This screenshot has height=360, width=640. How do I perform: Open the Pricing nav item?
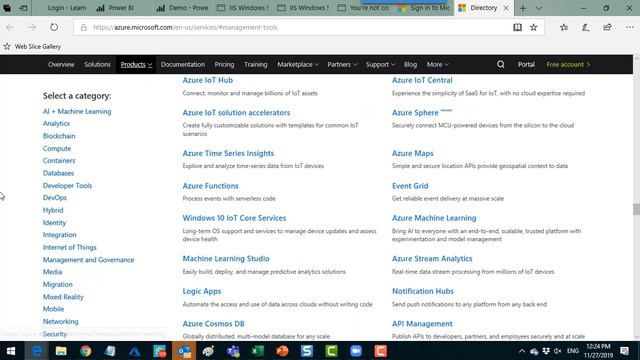tap(224, 64)
